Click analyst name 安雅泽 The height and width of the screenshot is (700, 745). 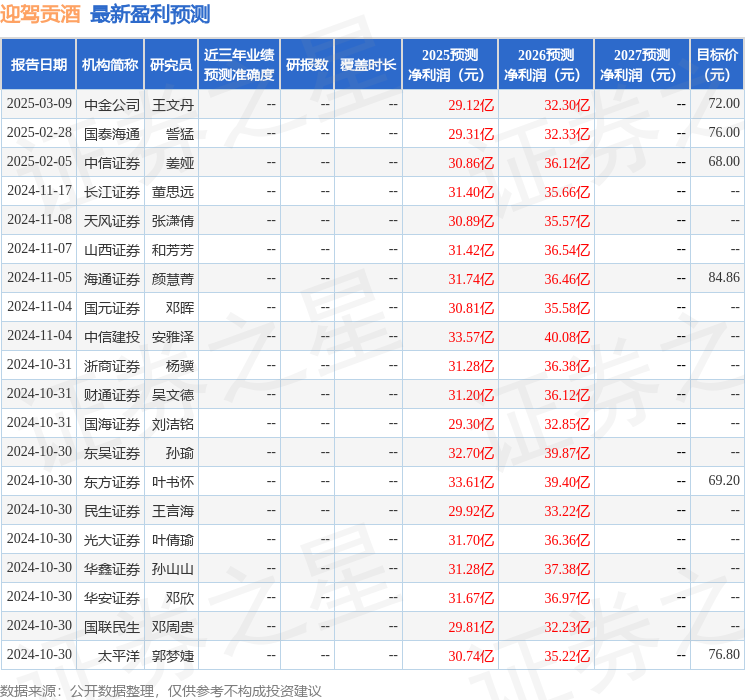coord(173,336)
